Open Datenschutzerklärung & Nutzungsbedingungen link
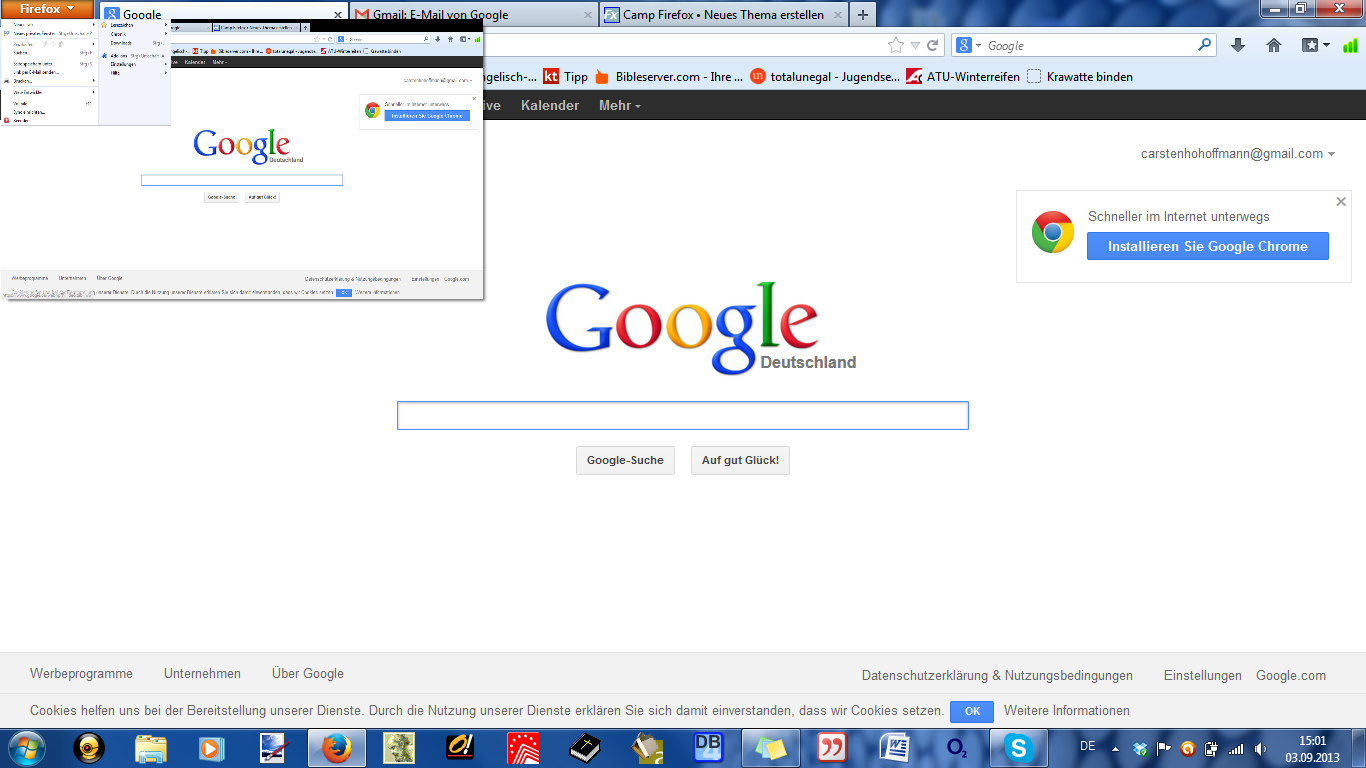This screenshot has height=768, width=1366. (x=997, y=675)
